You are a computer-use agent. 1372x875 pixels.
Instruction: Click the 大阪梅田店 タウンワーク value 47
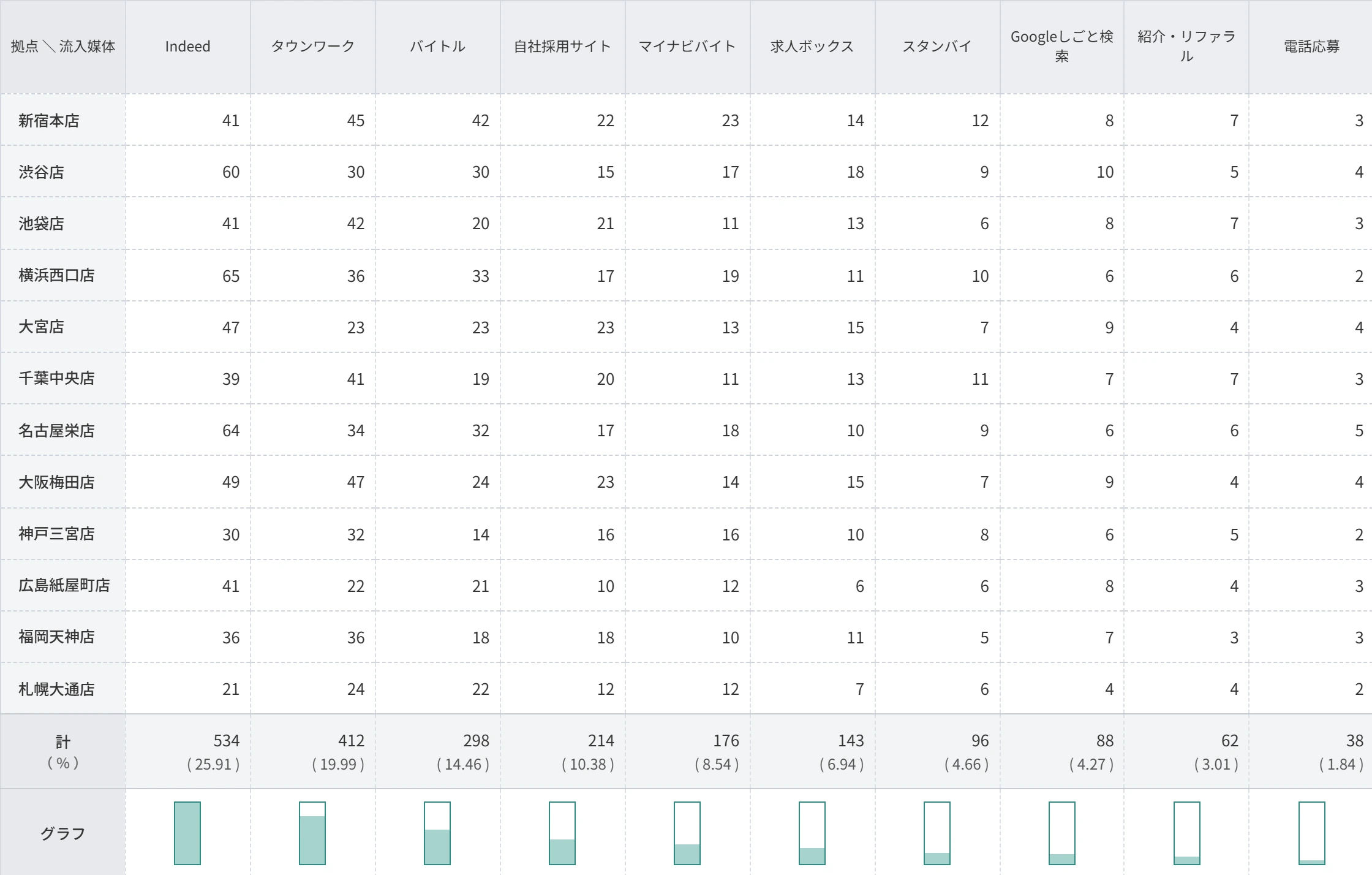click(356, 482)
